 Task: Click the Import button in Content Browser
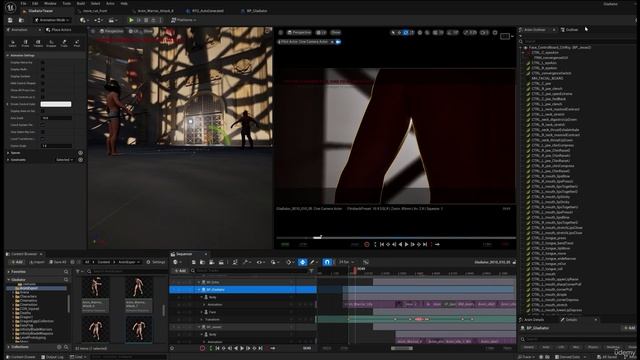[37, 262]
